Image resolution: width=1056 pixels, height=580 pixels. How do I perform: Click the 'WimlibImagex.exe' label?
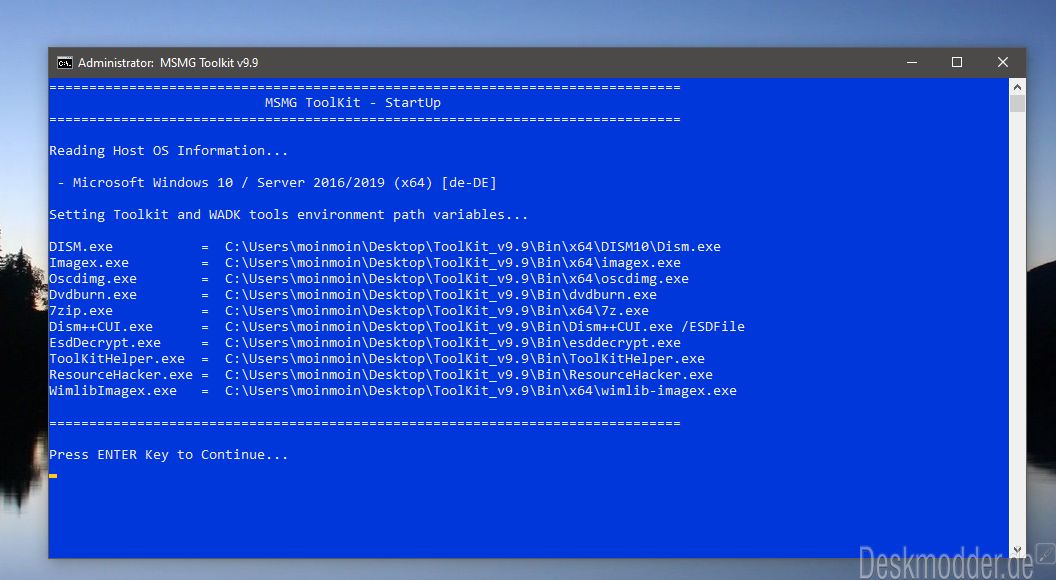[113, 391]
